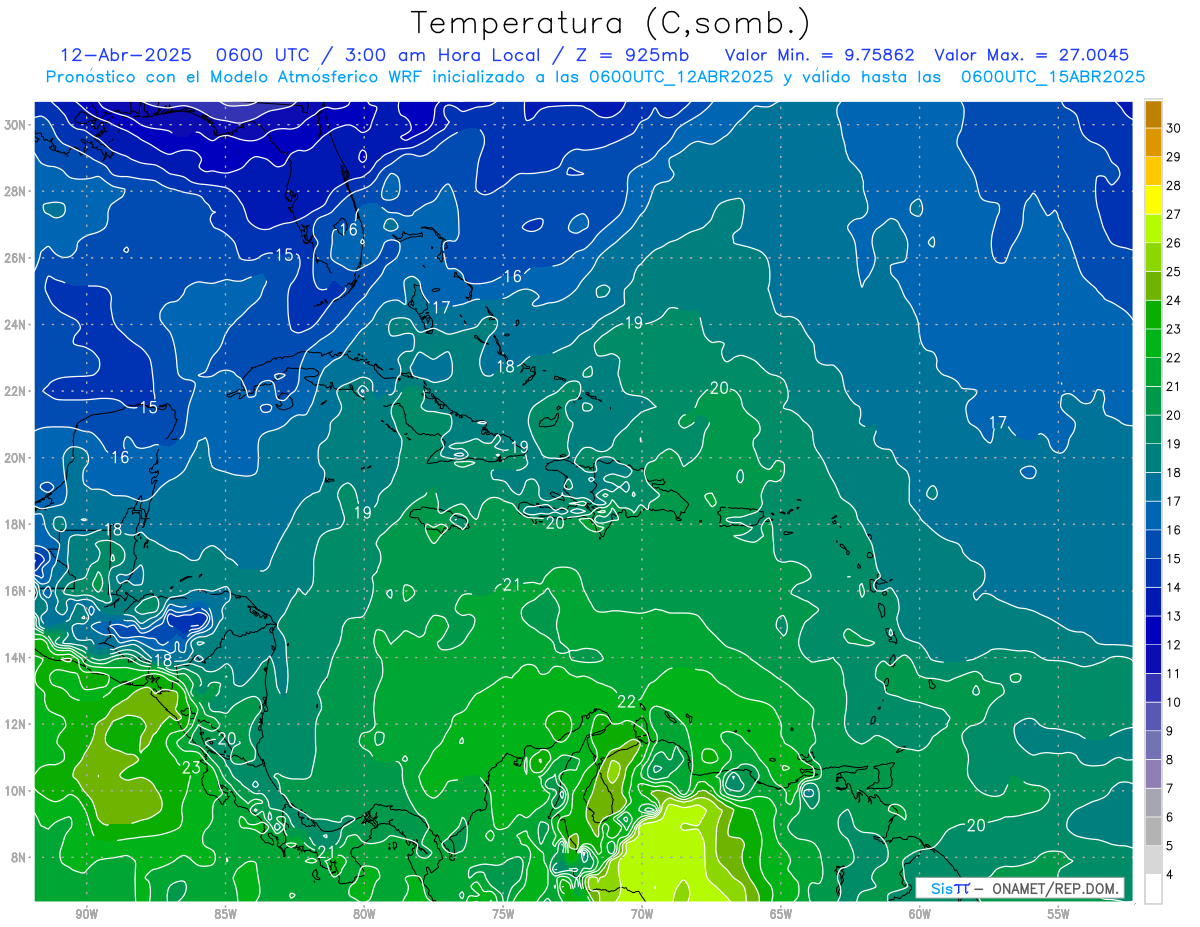
Task: Click the 14N latitude axis label
Action: 15,658
